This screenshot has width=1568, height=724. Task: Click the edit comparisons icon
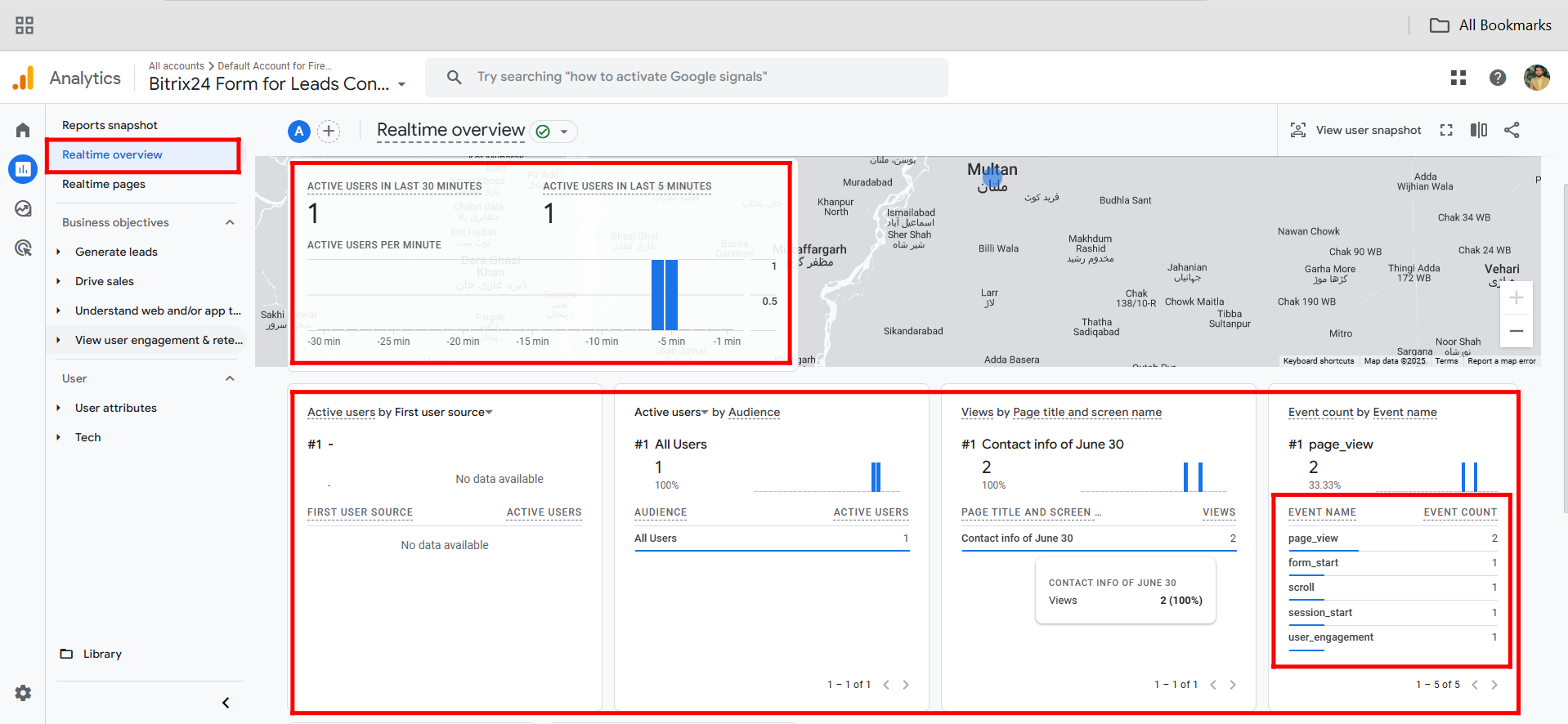pyautogui.click(x=1479, y=130)
